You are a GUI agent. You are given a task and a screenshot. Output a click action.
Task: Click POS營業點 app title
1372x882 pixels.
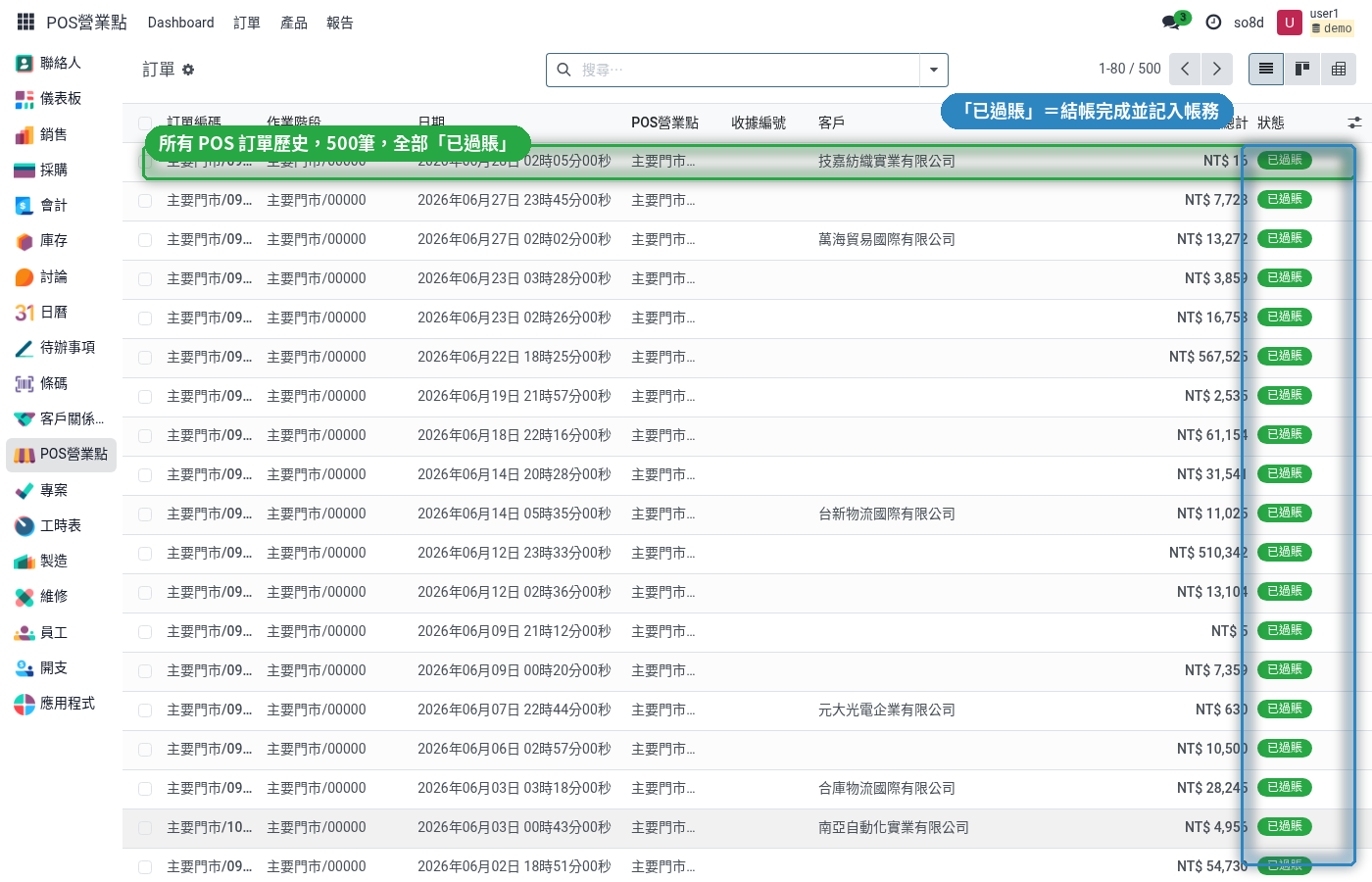point(86,23)
